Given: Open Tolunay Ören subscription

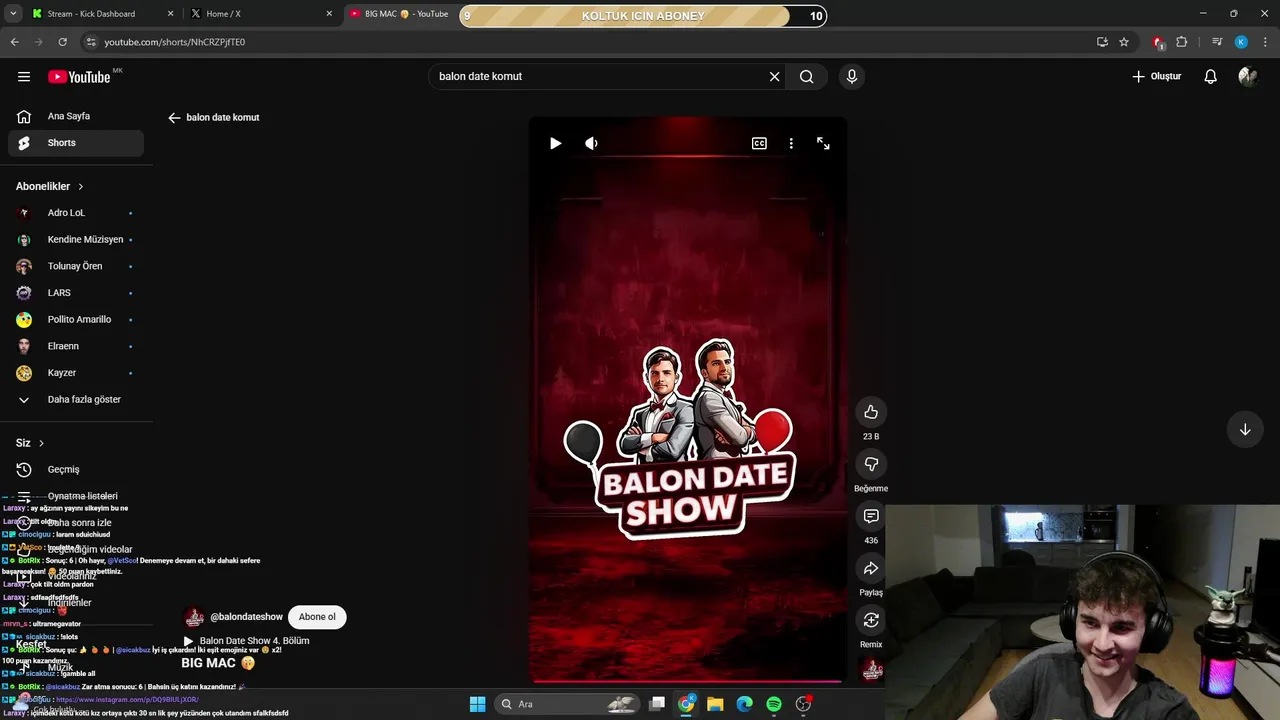Looking at the screenshot, I should point(76,266).
